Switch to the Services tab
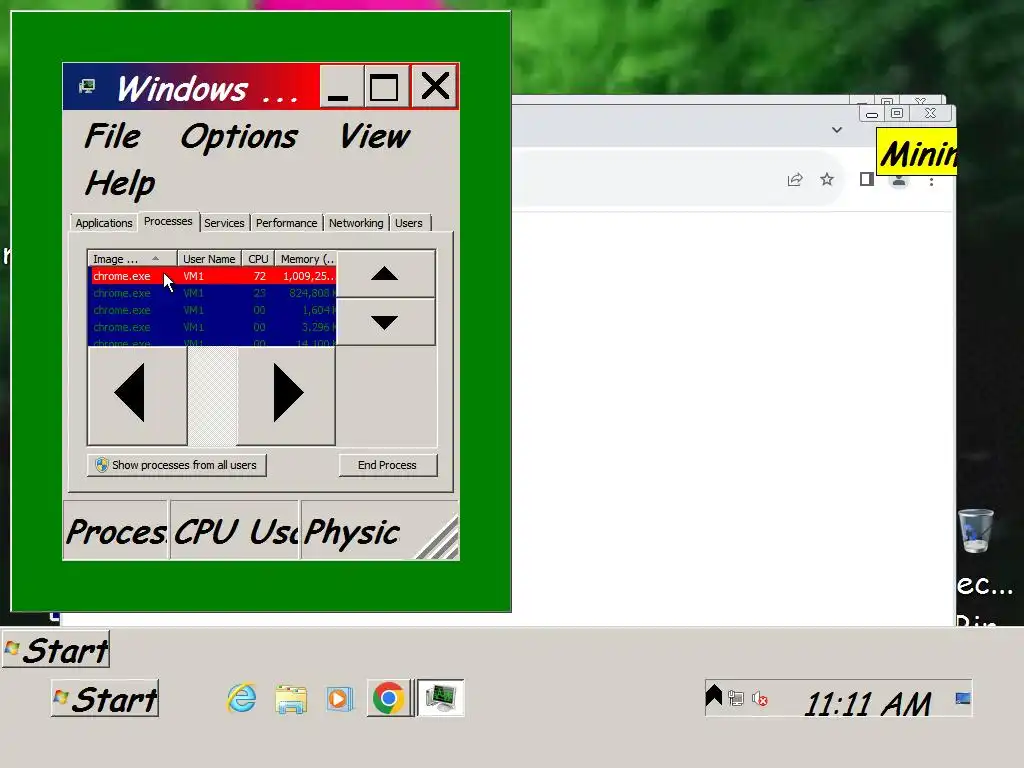This screenshot has width=1024, height=768. point(224,223)
